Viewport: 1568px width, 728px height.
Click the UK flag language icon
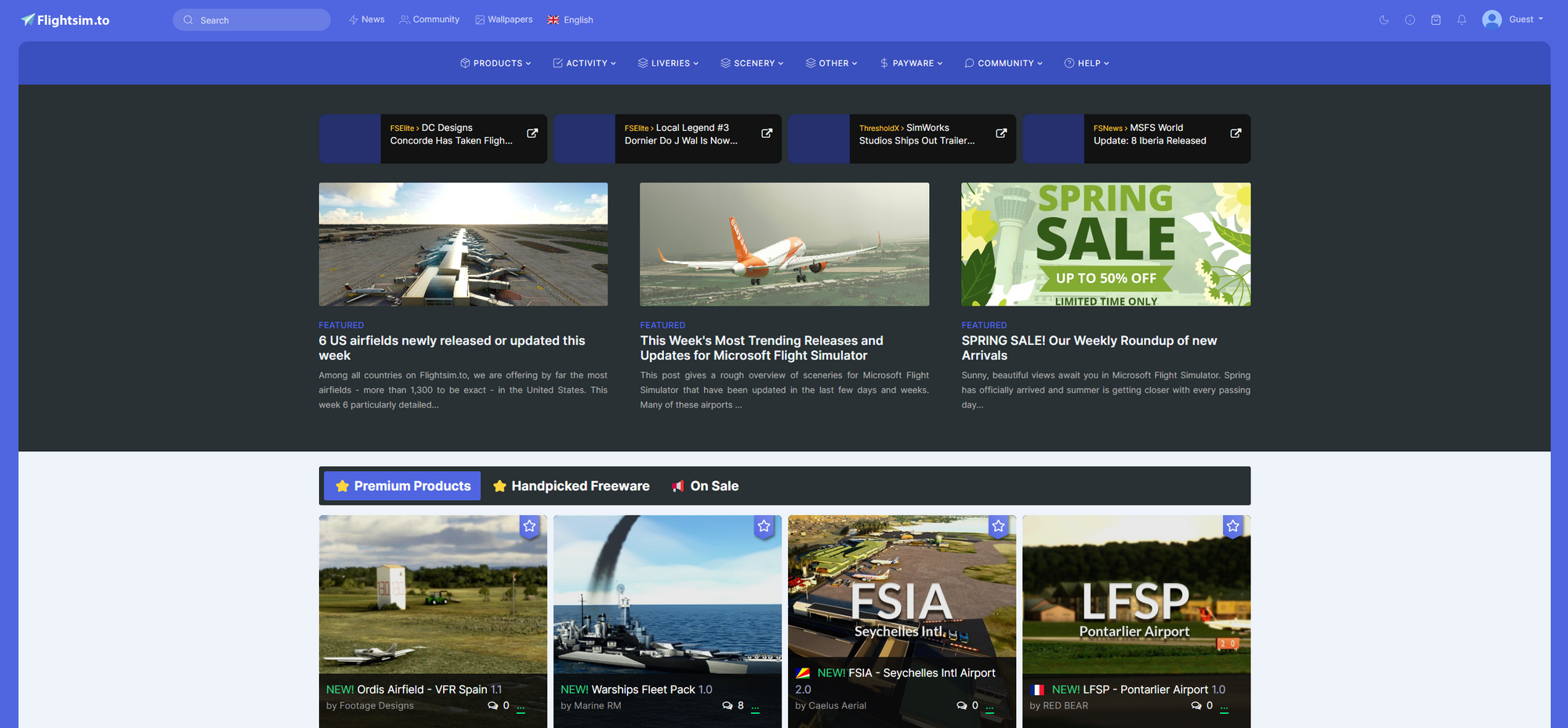coord(554,20)
